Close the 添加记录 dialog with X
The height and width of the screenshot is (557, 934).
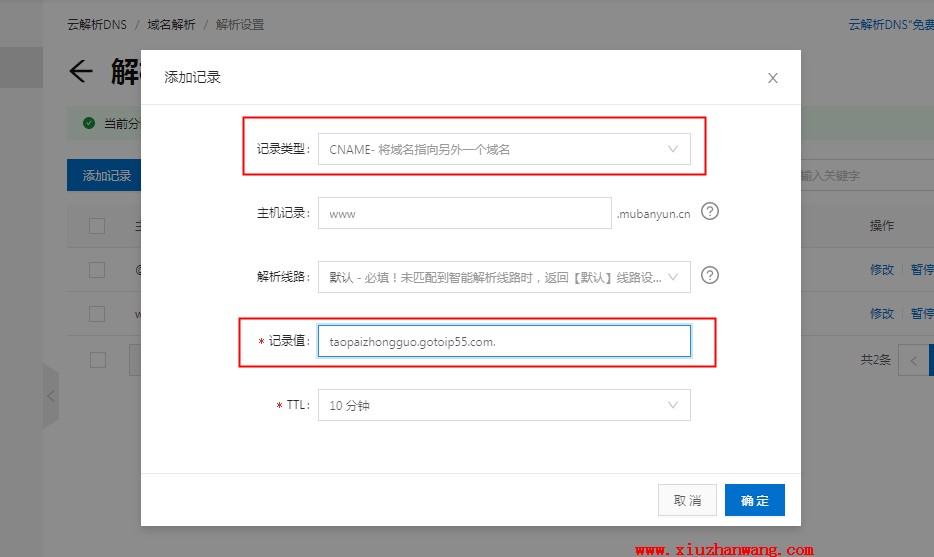(x=772, y=78)
